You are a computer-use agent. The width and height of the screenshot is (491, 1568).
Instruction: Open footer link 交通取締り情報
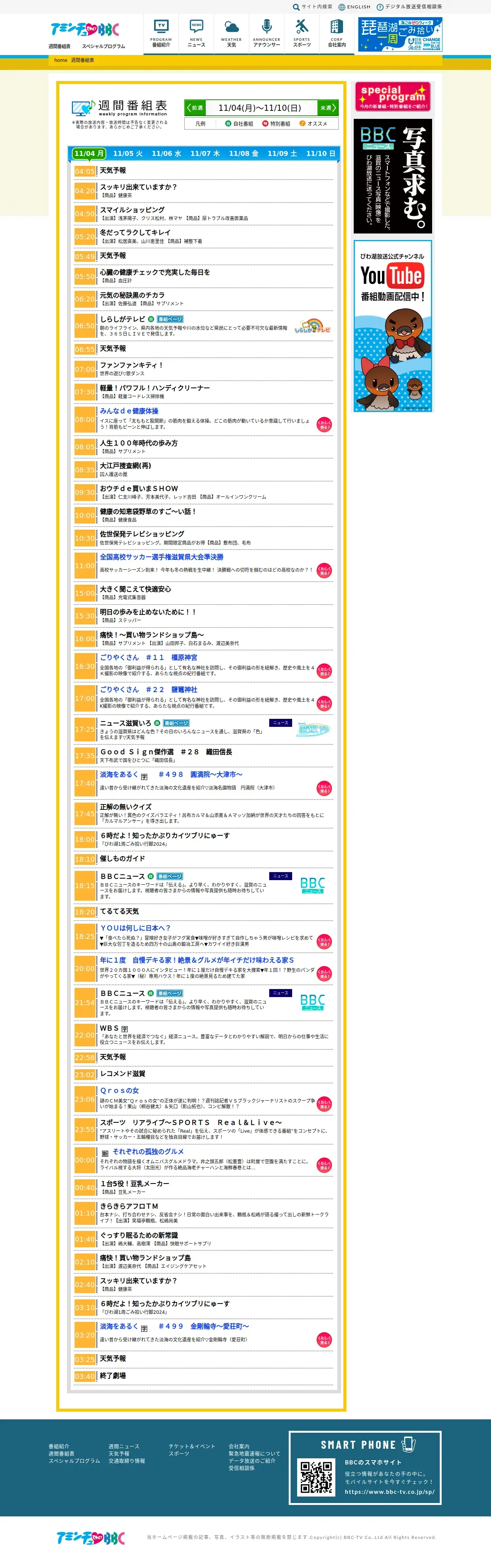(x=127, y=1461)
